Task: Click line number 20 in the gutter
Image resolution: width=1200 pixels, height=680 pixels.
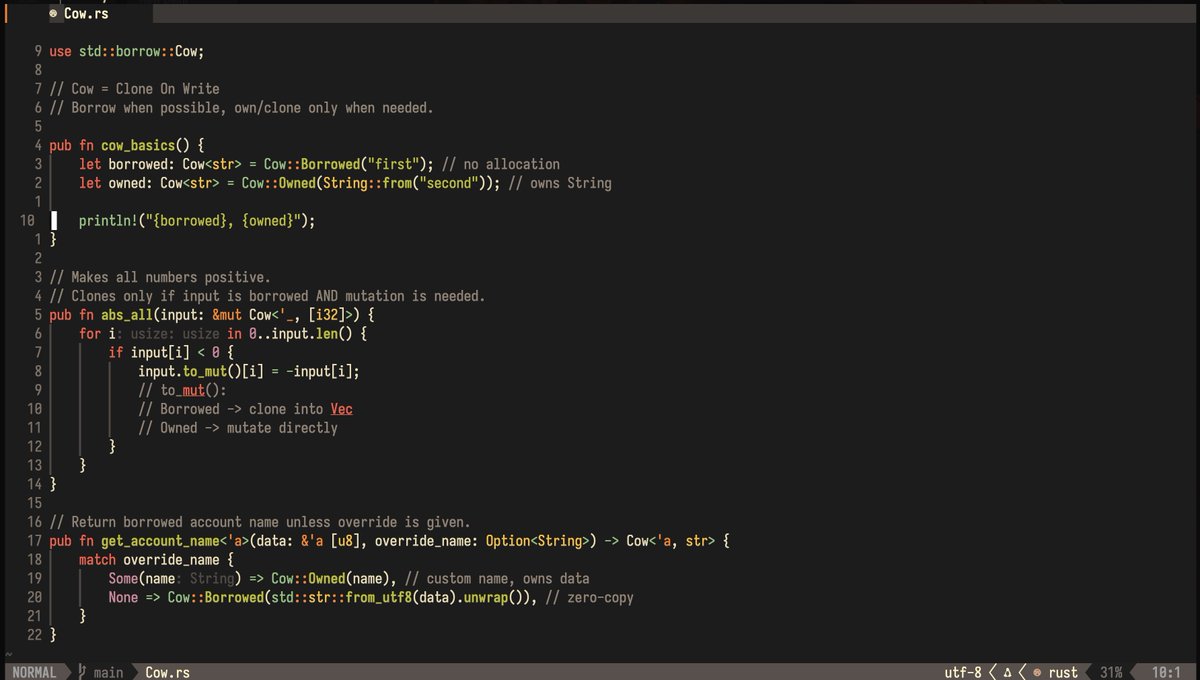Action: click(x=34, y=598)
